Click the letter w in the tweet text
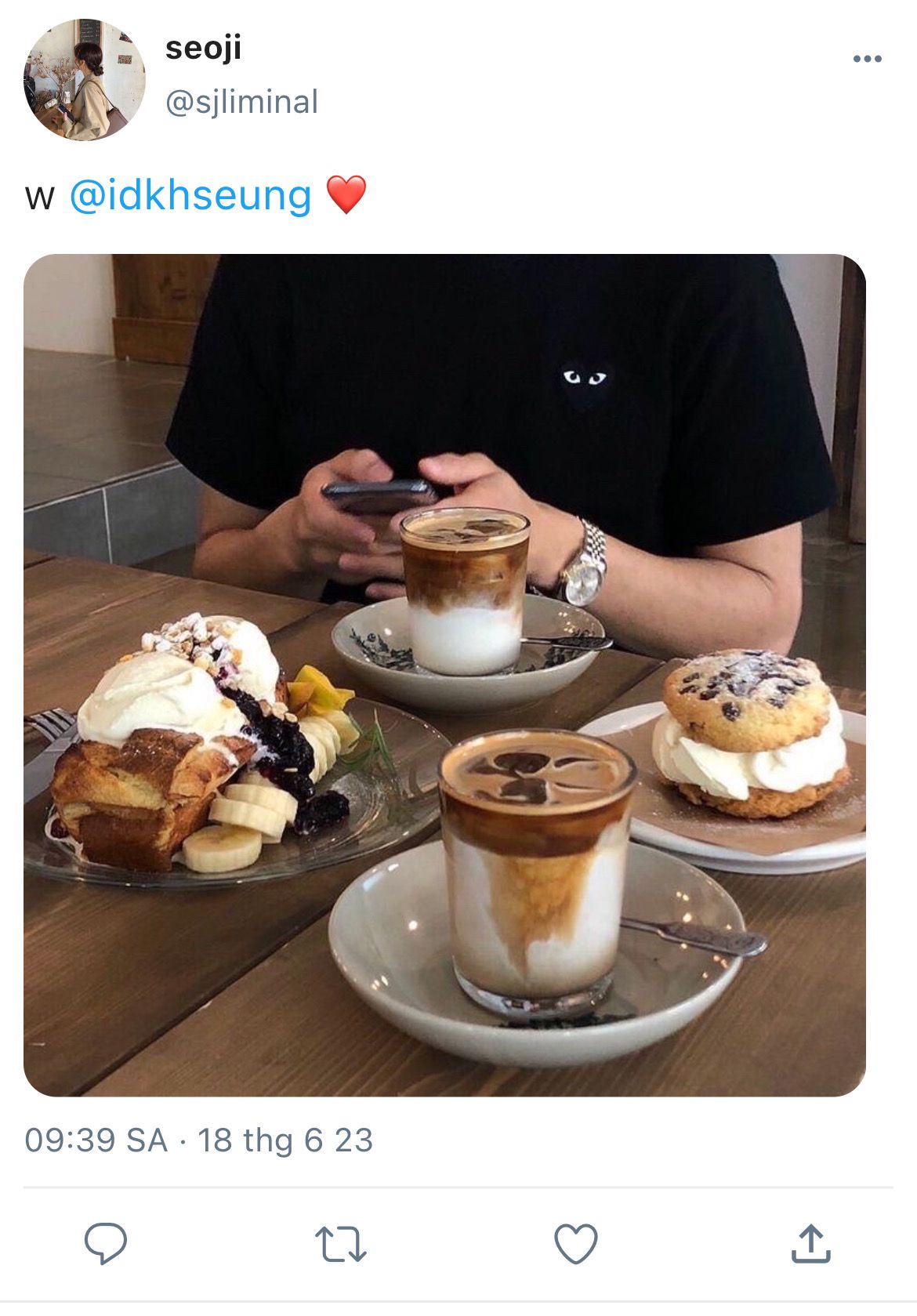The image size is (917, 1316). [39, 198]
